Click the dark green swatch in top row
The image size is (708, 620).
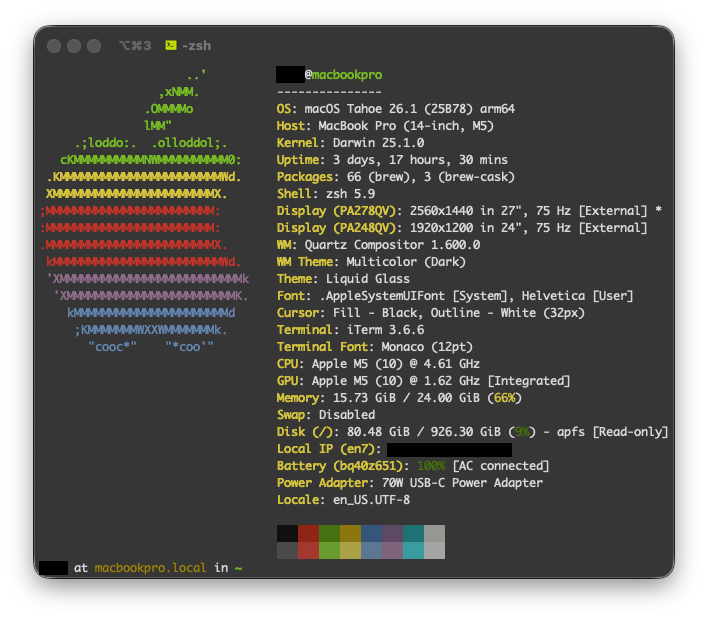(330, 533)
